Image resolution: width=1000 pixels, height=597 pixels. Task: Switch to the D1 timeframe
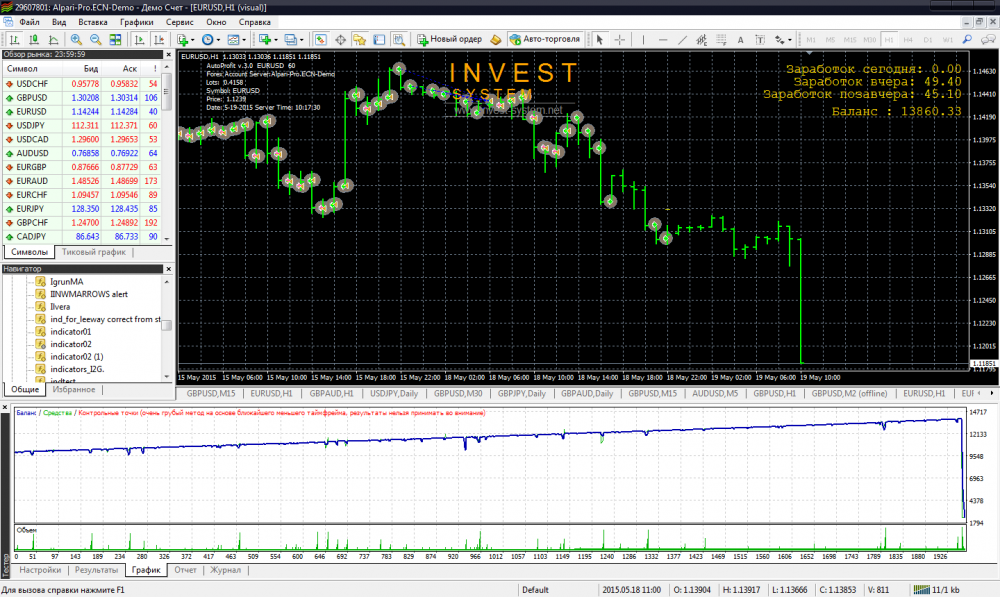[928, 40]
